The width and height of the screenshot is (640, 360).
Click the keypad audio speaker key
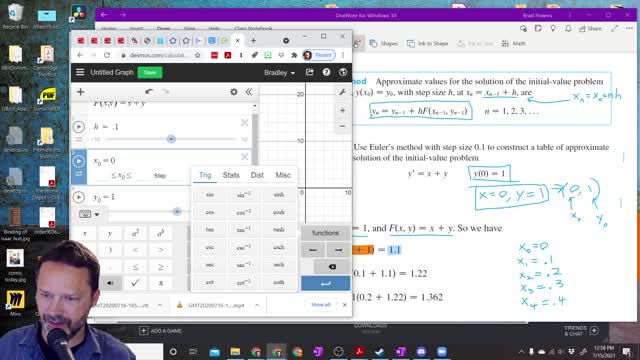click(x=110, y=283)
